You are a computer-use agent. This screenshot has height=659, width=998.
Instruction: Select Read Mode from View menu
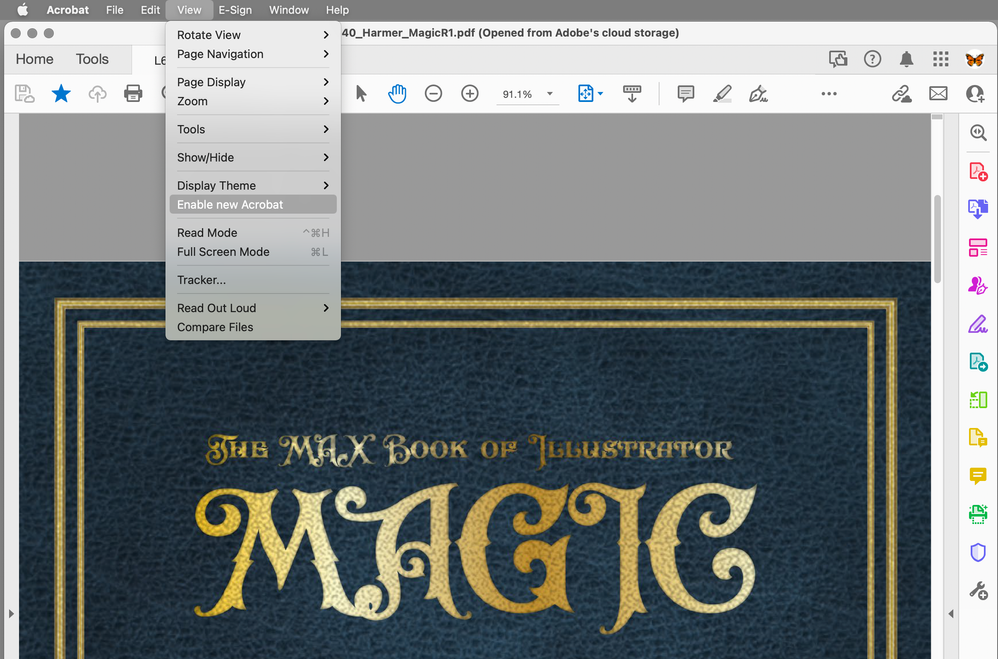[x=253, y=233]
